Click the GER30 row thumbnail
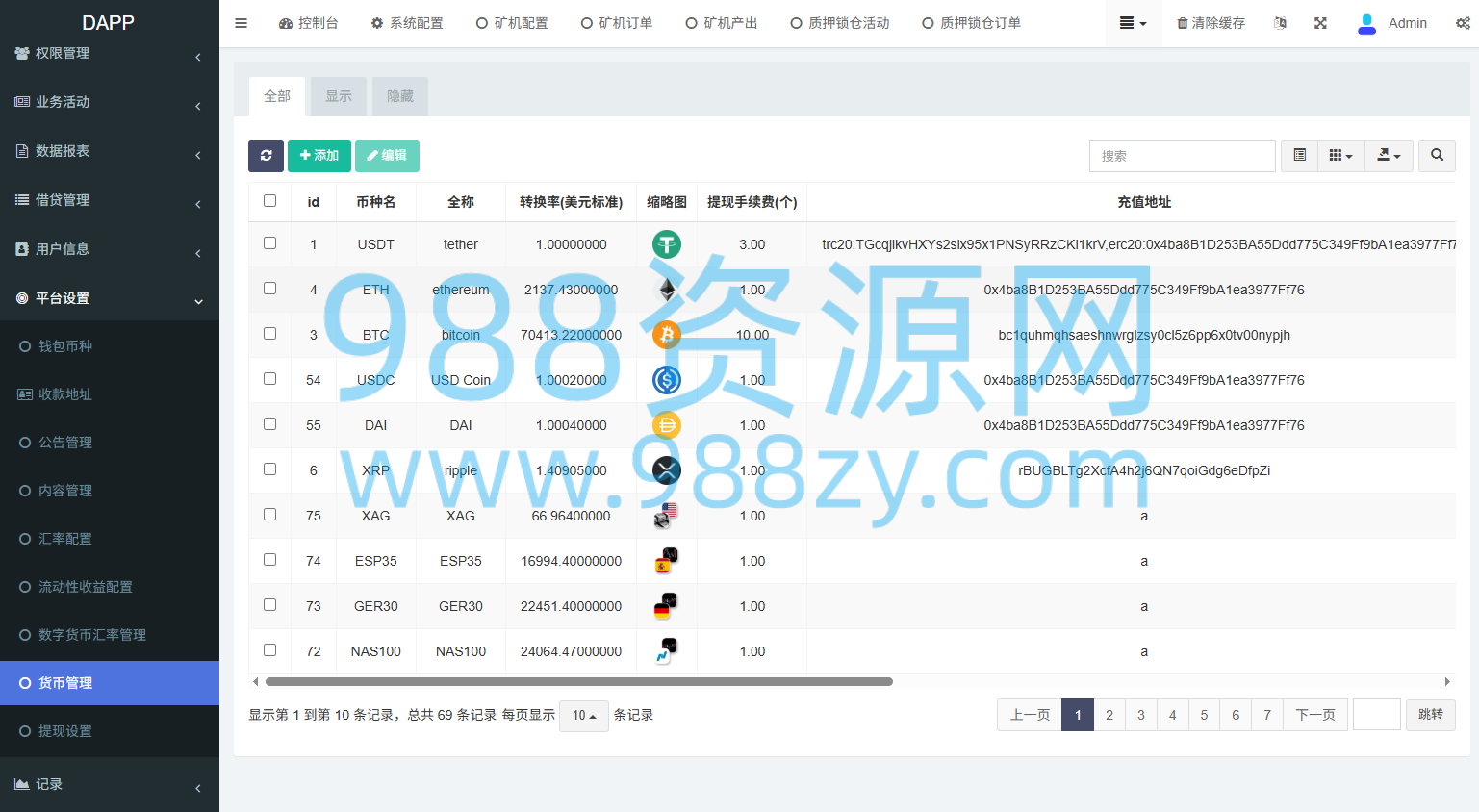Screen dimensions: 1479x812 (x=667, y=606)
